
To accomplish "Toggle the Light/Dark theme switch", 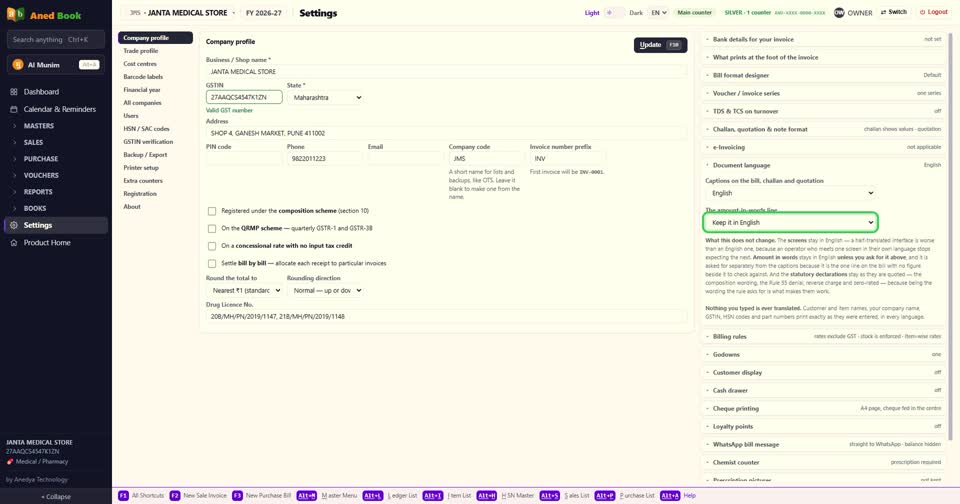I will coord(614,12).
